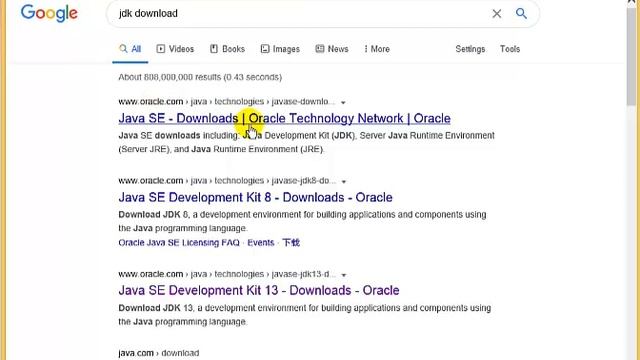This screenshot has width=640, height=360.
Task: Switch to the Books tab
Action: (x=227, y=49)
